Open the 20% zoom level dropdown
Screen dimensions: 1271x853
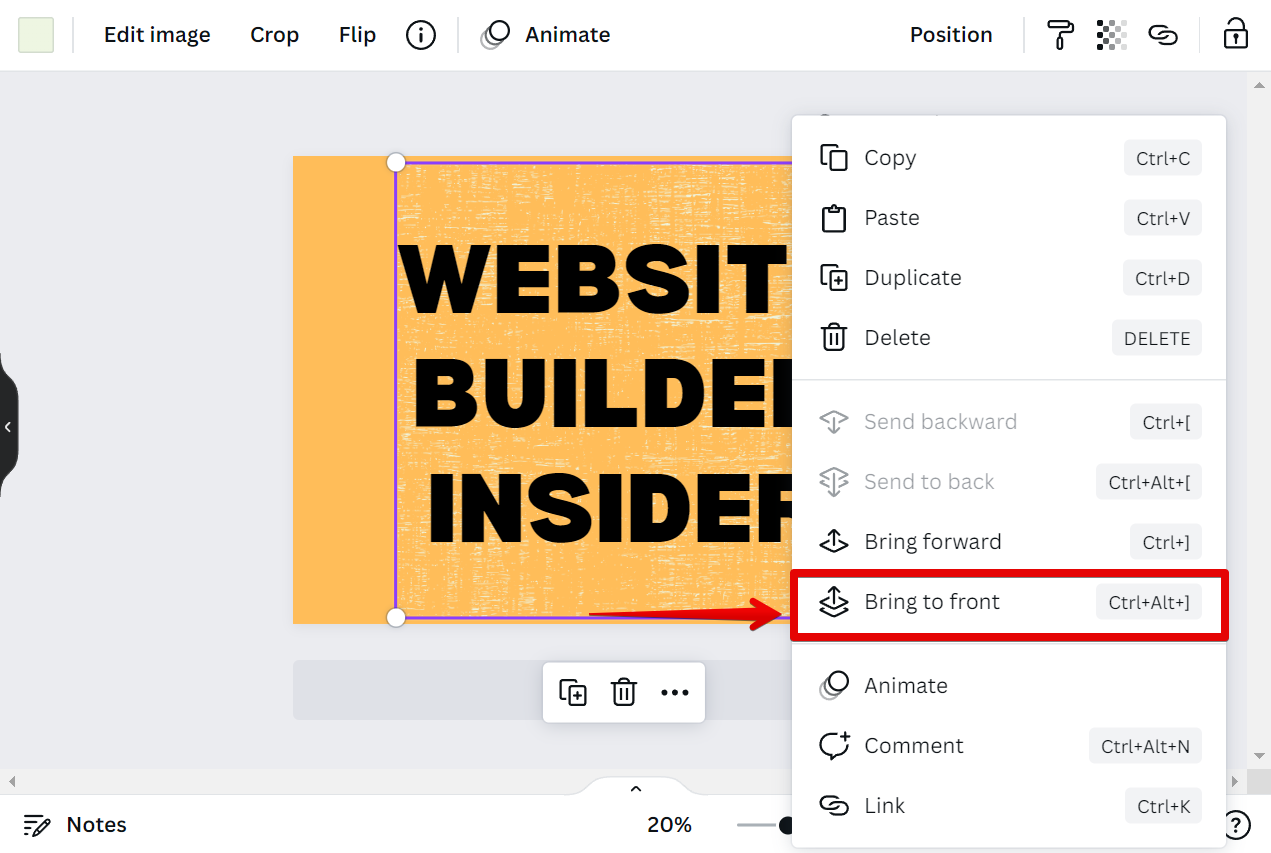coord(669,825)
